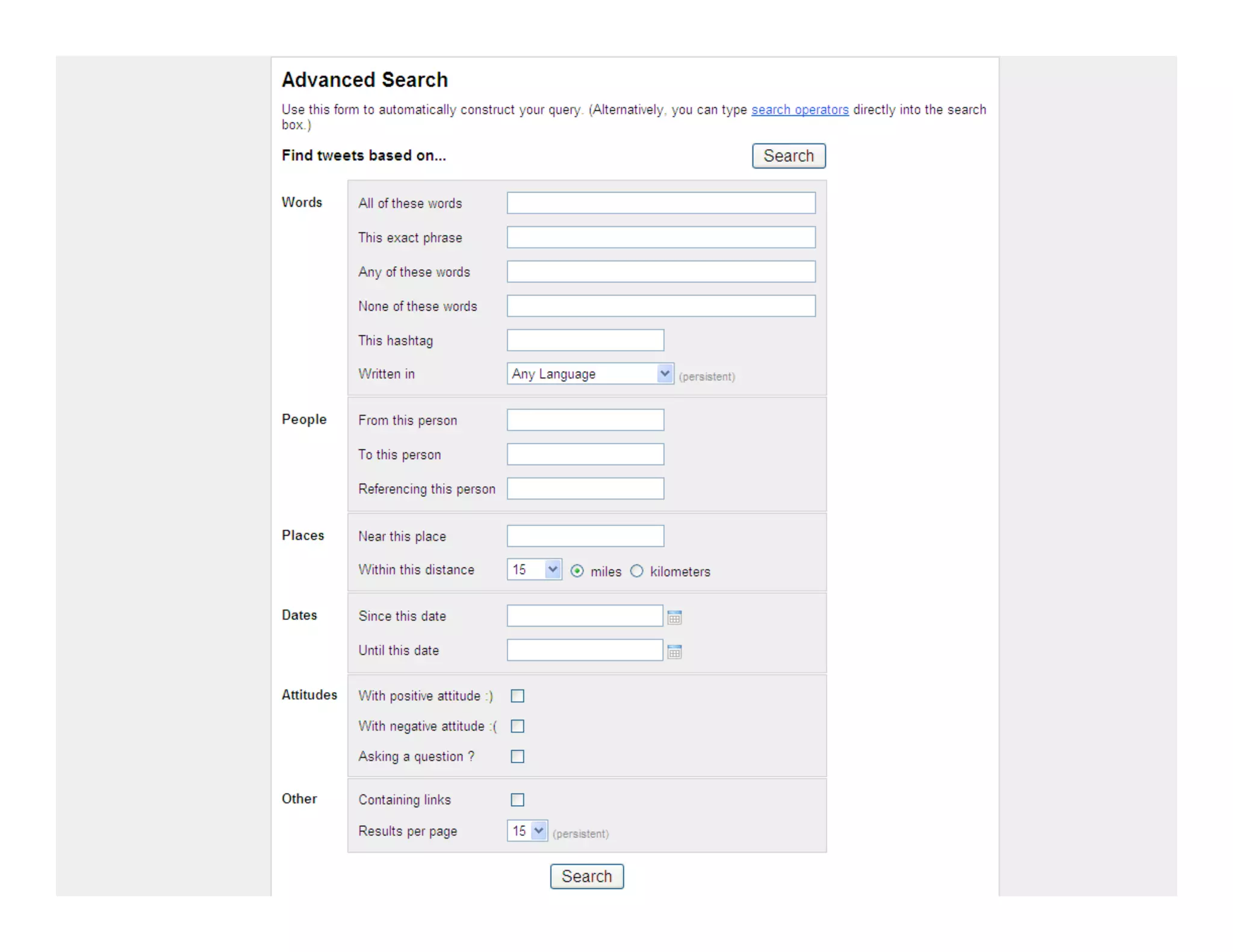This screenshot has height=952, width=1233.
Task: Click the top Search button
Action: (788, 156)
